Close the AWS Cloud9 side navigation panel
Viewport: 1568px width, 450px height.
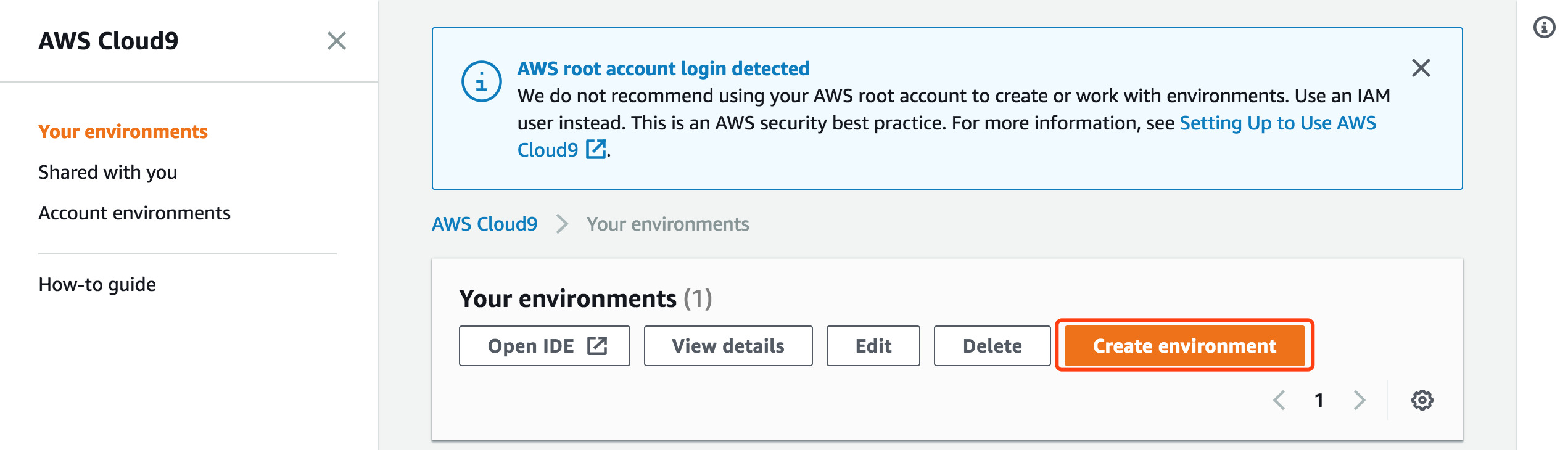[x=336, y=41]
